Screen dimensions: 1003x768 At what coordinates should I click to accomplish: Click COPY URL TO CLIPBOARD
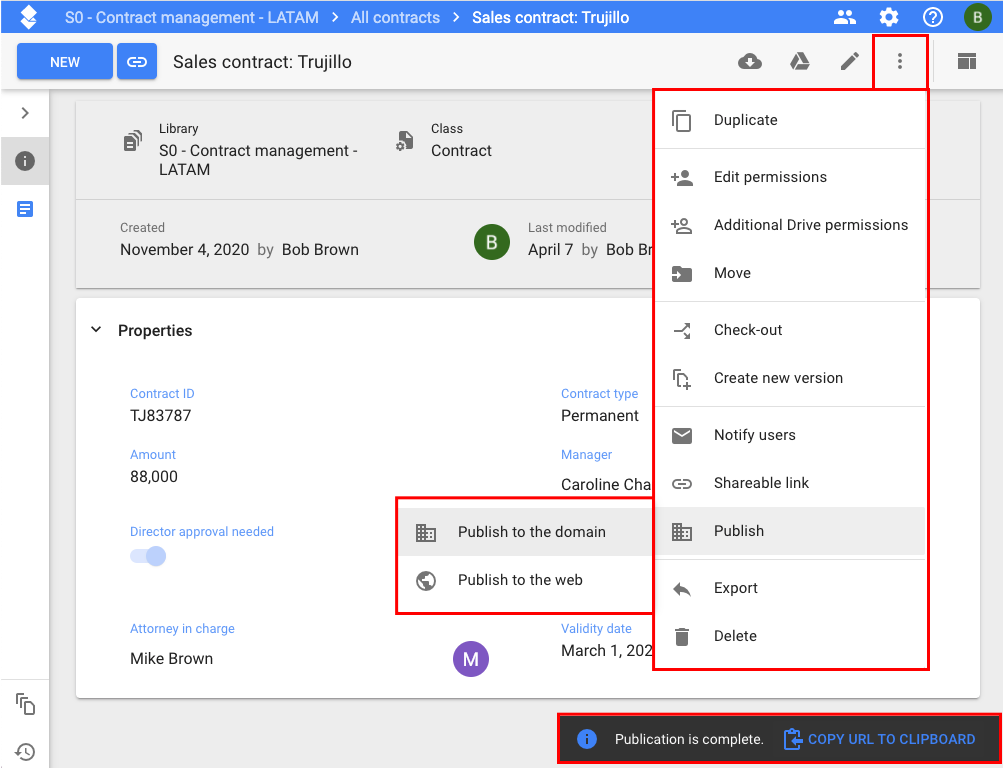click(x=890, y=739)
